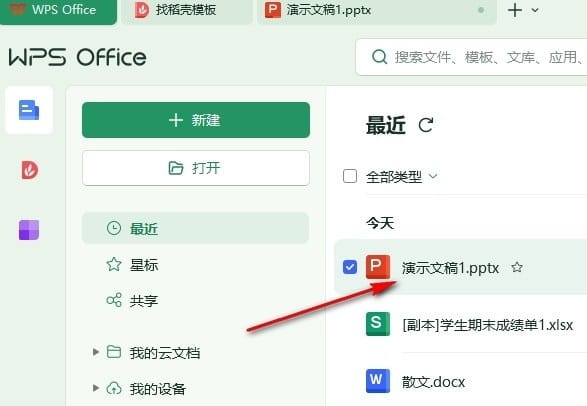Open the documents icon in left sidebar
587x406 pixels.
click(29, 110)
